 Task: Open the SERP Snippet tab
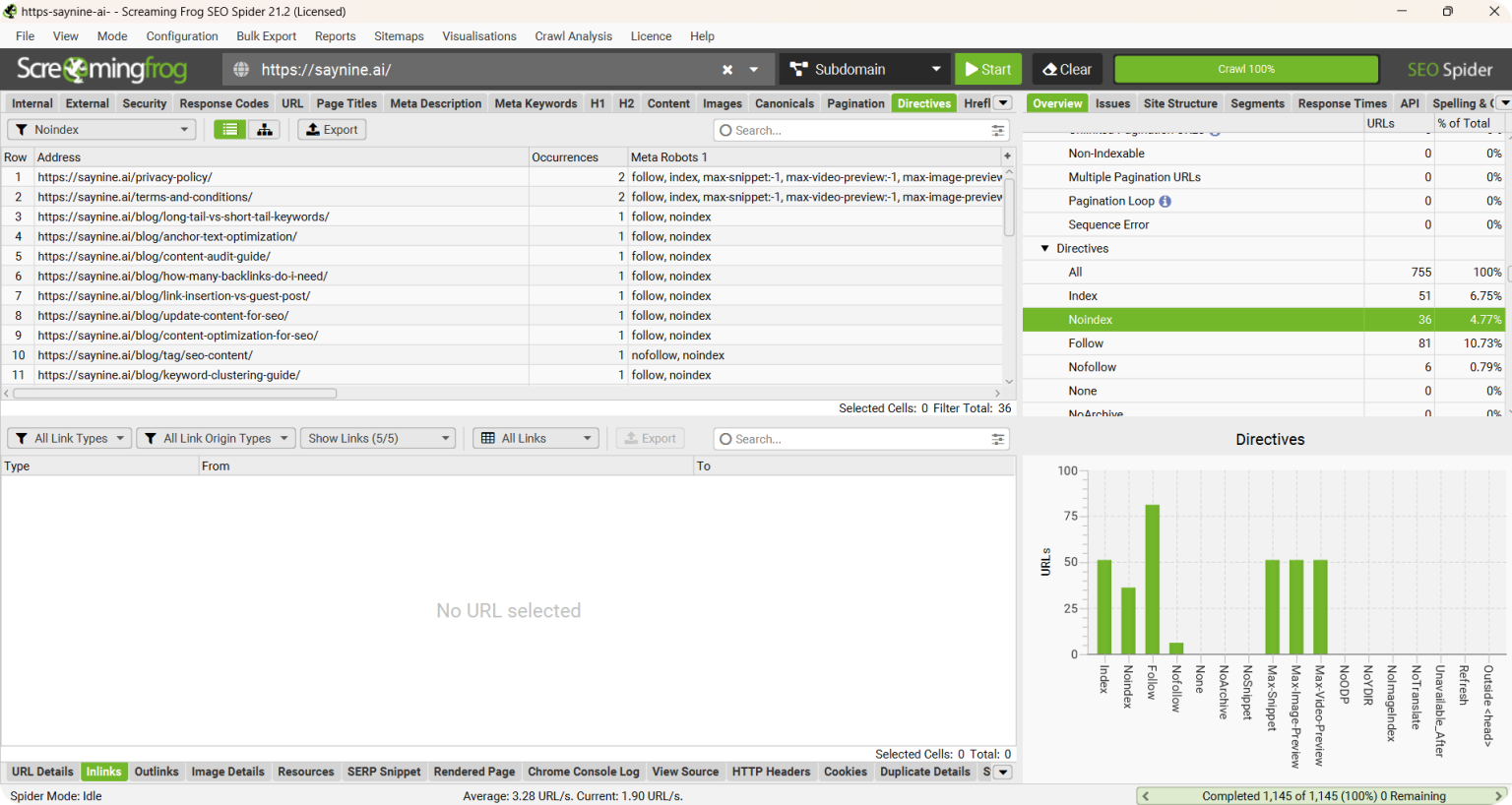coord(384,773)
